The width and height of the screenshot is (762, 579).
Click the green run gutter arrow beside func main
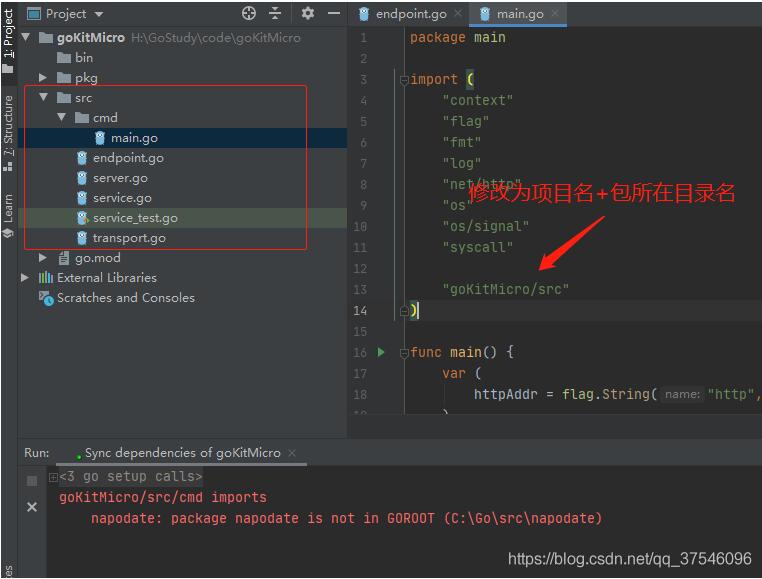(381, 352)
